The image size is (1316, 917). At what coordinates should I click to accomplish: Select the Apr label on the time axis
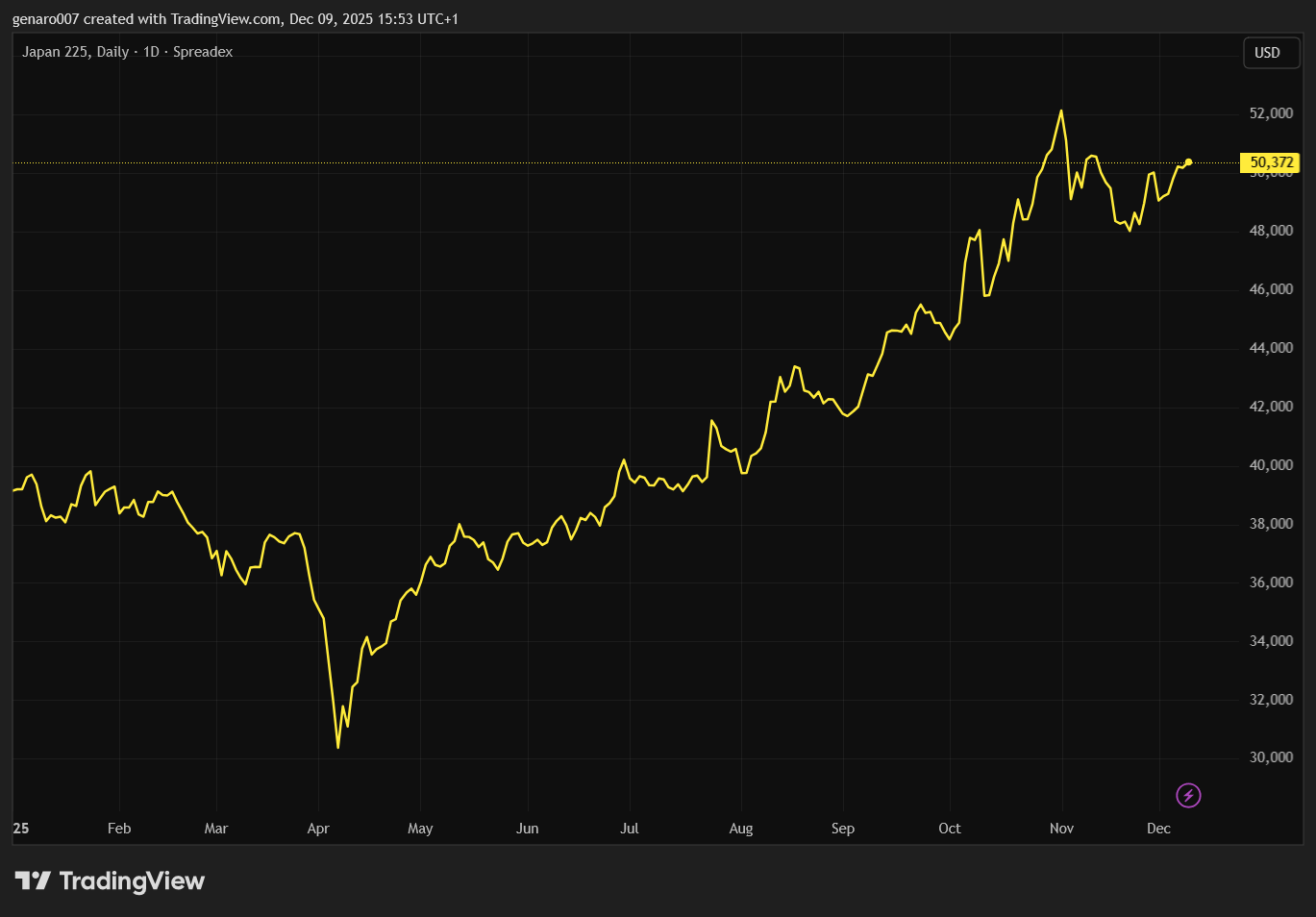pos(318,828)
